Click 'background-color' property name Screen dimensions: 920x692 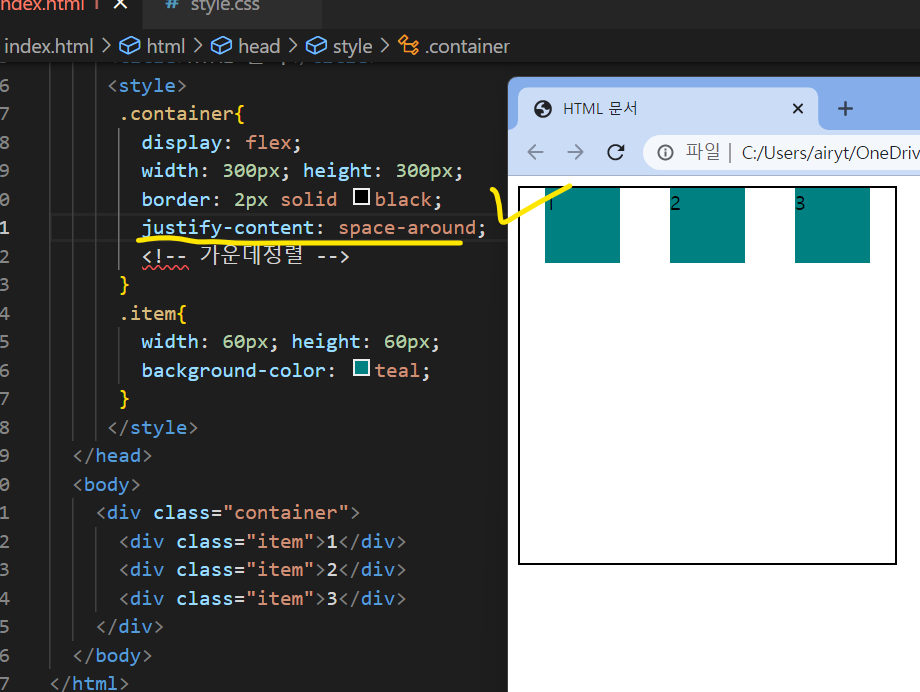[234, 370]
